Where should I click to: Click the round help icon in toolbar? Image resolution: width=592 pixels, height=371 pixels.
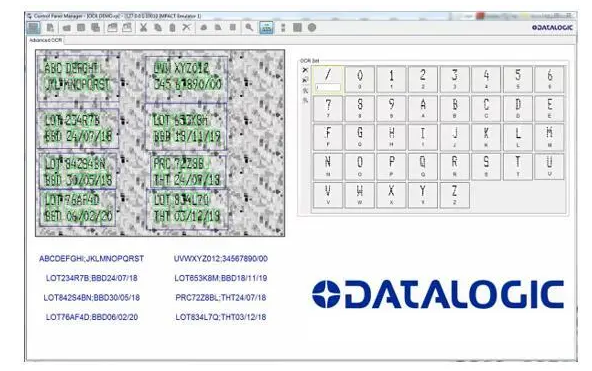312,28
